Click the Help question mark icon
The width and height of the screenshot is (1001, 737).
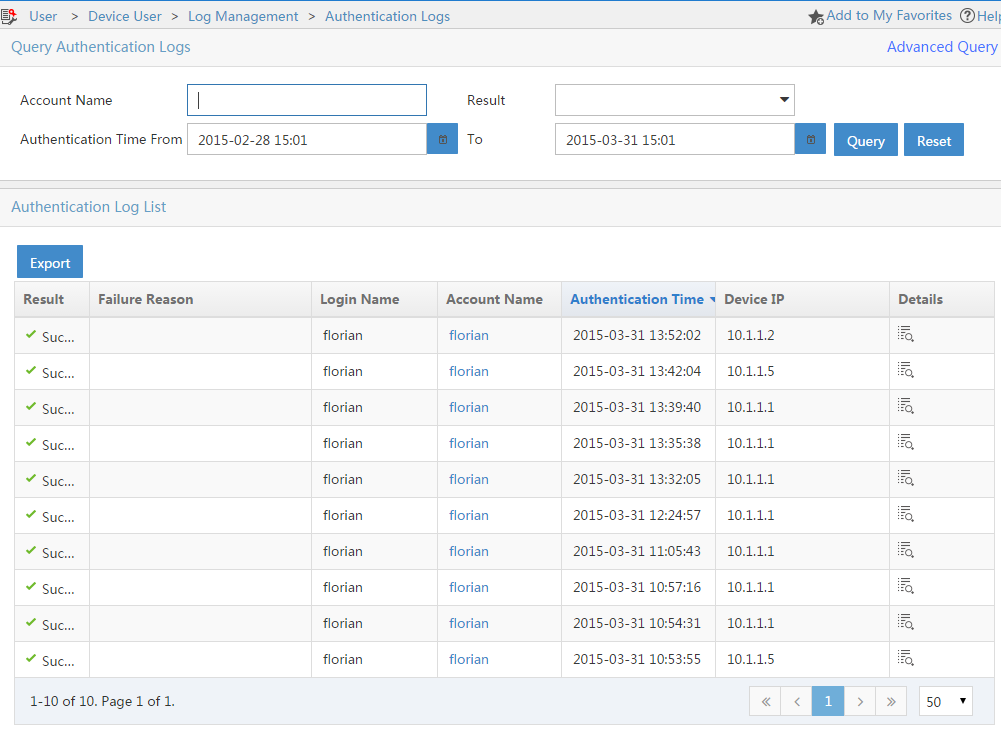[x=967, y=16]
